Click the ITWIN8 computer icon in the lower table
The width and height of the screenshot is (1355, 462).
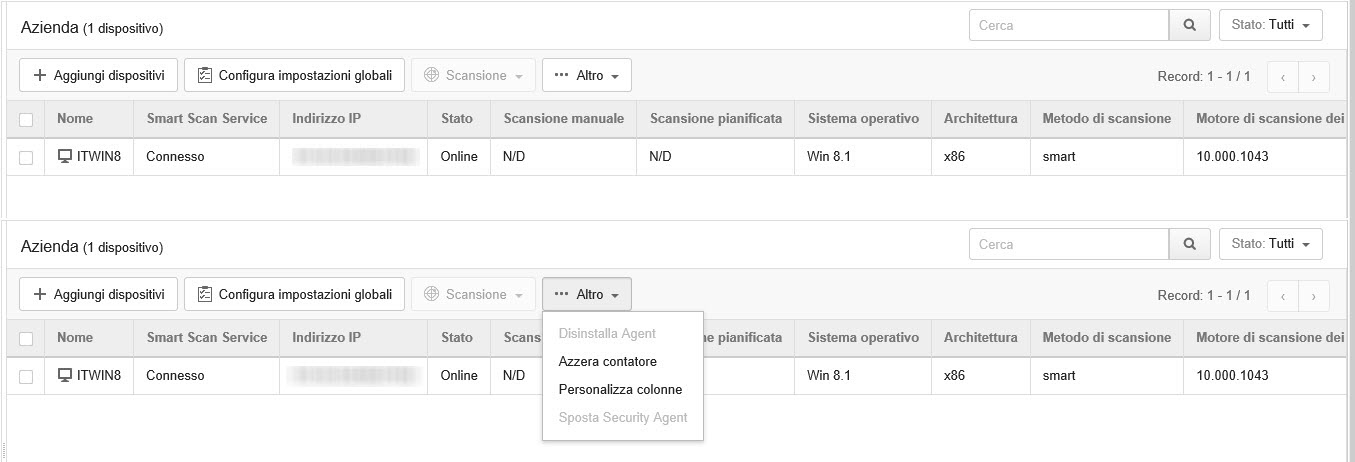pos(65,375)
